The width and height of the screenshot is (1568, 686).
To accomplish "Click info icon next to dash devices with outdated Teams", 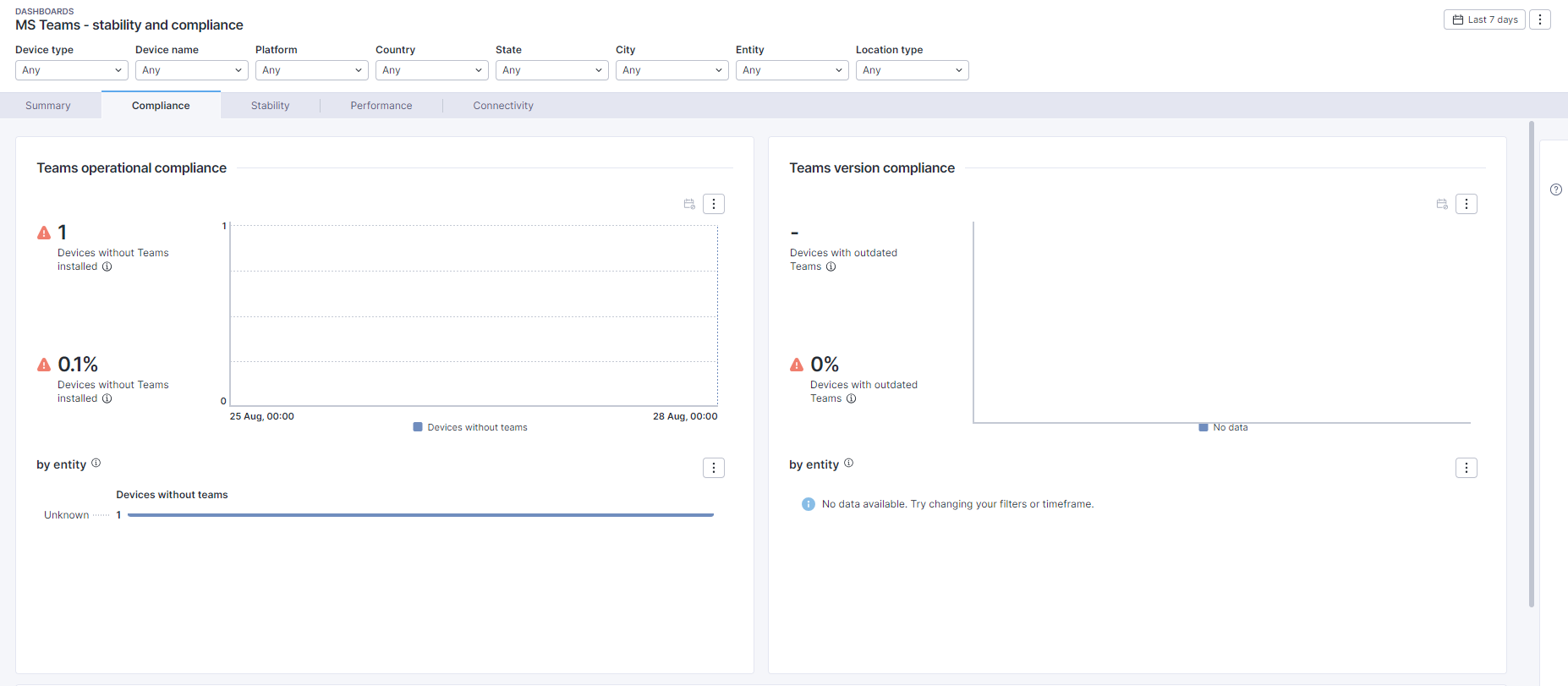I will [x=831, y=266].
